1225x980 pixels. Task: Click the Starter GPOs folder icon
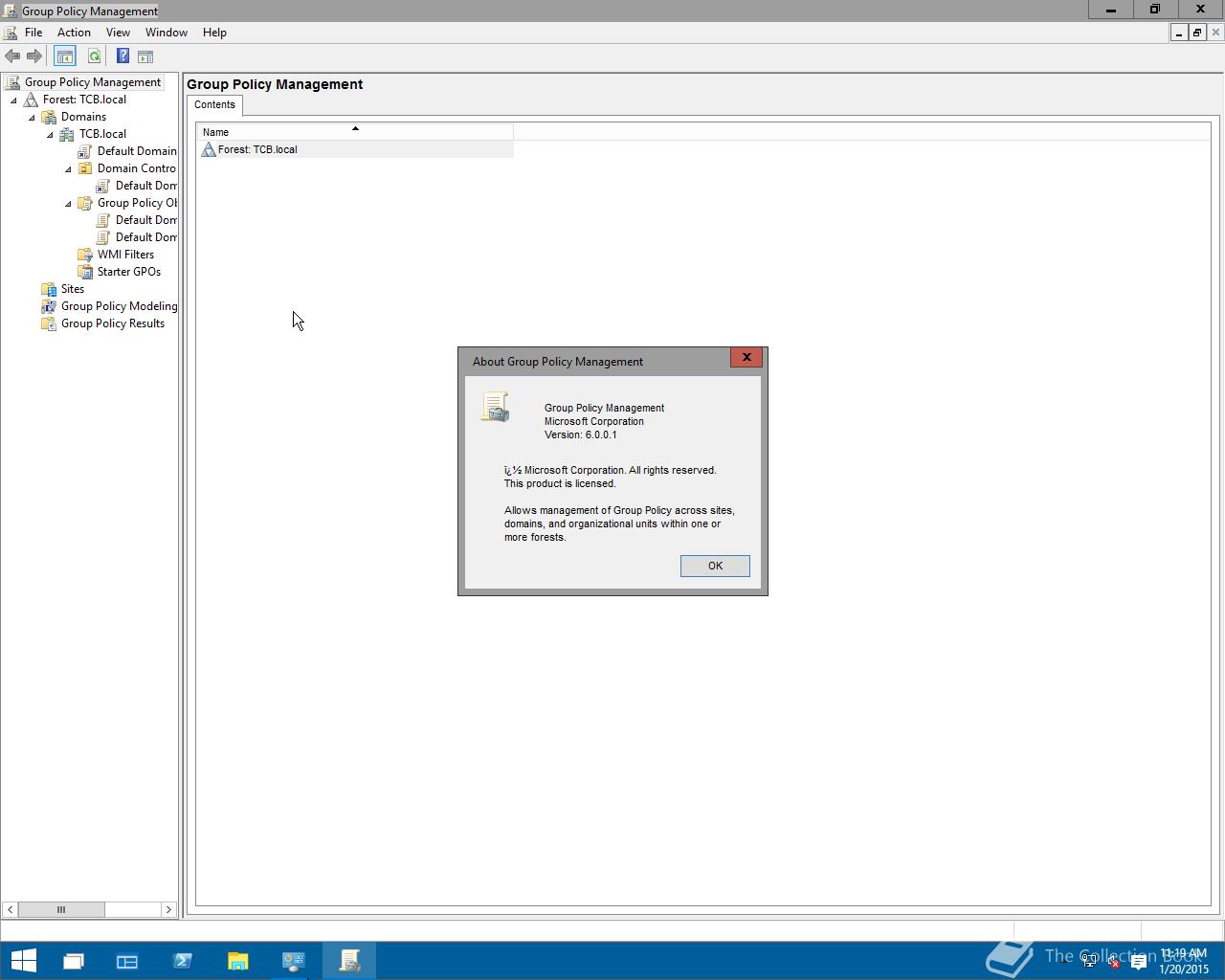[85, 272]
